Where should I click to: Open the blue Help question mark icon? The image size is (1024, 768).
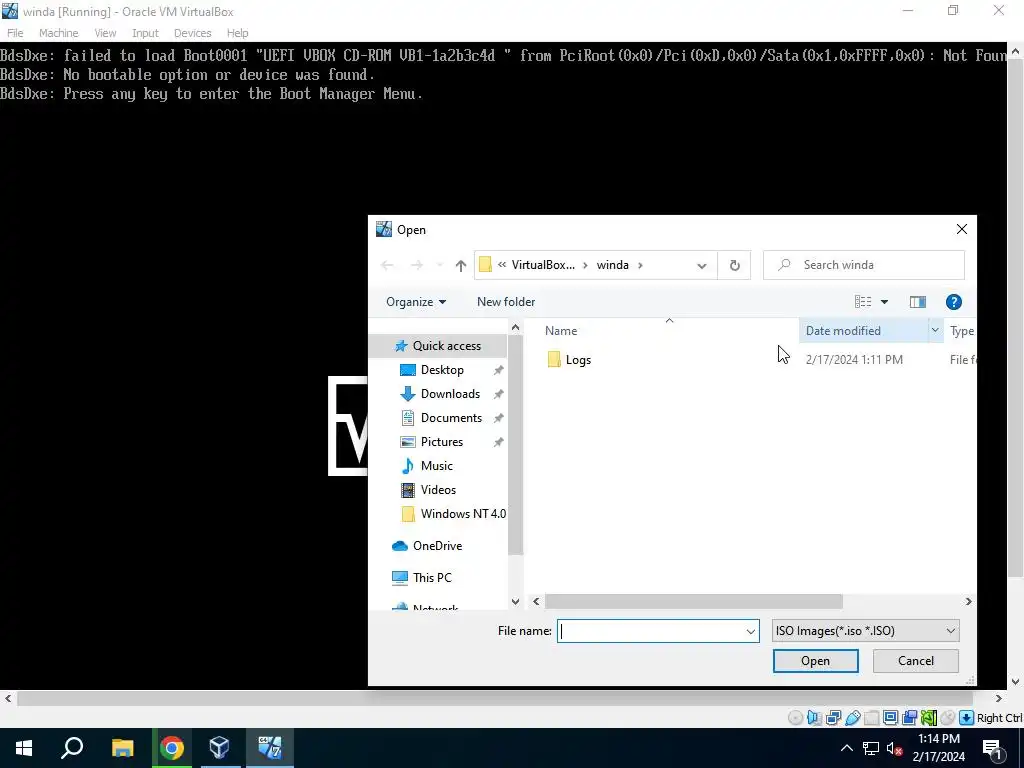coord(953,302)
